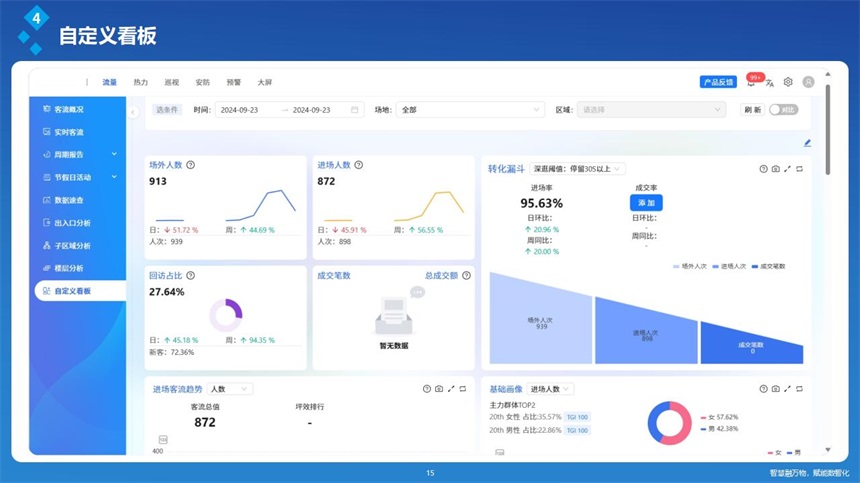Toggle the 成交笔数 legend in funnel chart
The width and height of the screenshot is (860, 483).
pos(768,266)
